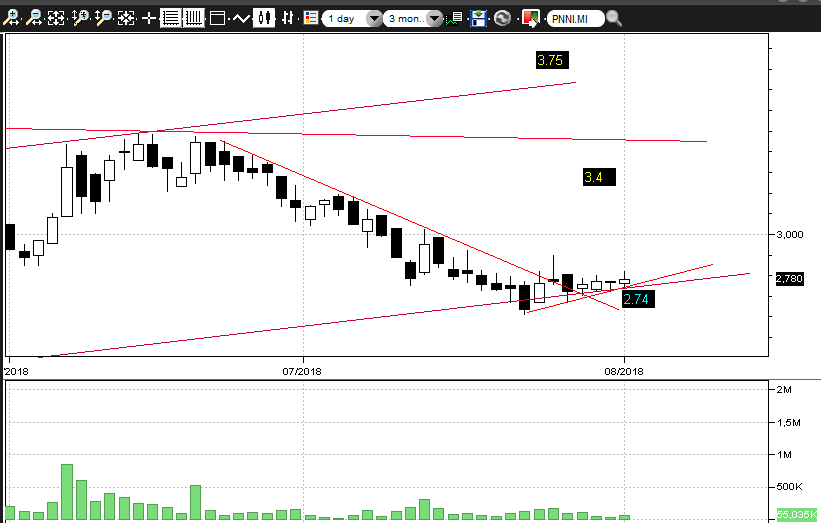Toggle horizontal grid lines
This screenshot has height=523, width=821.
coord(170,18)
